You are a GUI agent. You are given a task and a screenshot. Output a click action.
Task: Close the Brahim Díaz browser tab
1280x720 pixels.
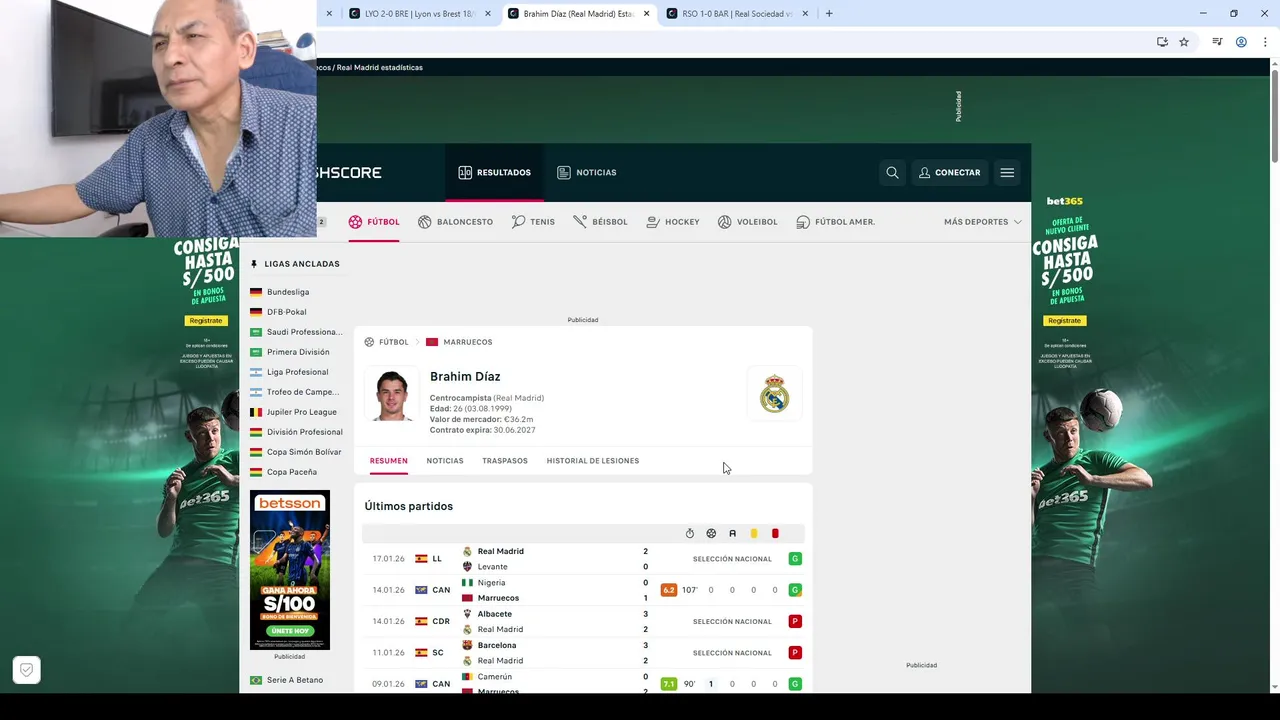(x=646, y=14)
